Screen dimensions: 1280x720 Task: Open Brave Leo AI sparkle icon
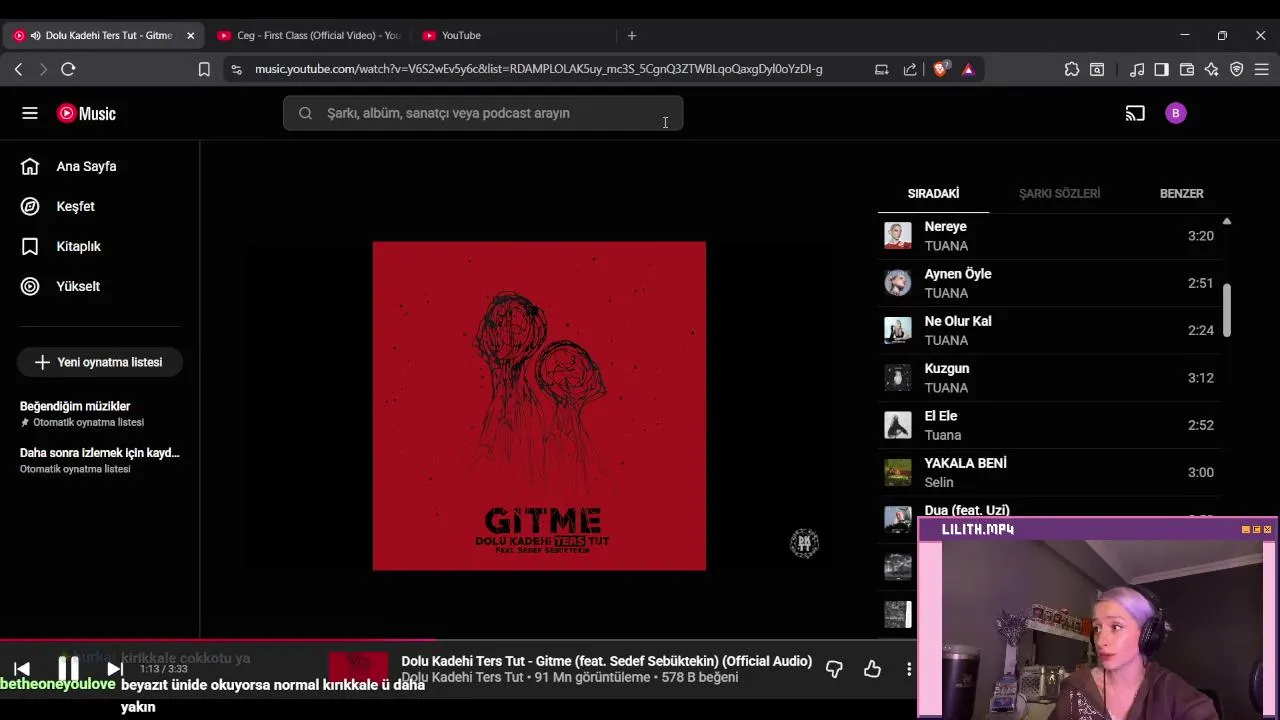click(1212, 69)
